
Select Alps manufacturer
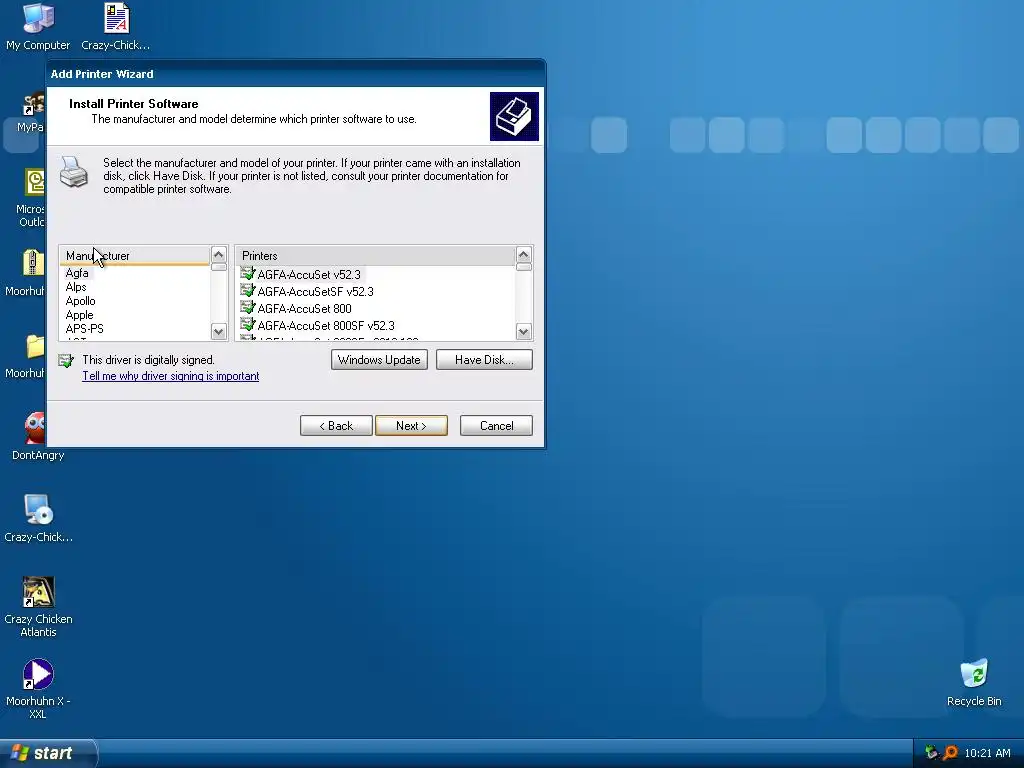[x=76, y=287]
